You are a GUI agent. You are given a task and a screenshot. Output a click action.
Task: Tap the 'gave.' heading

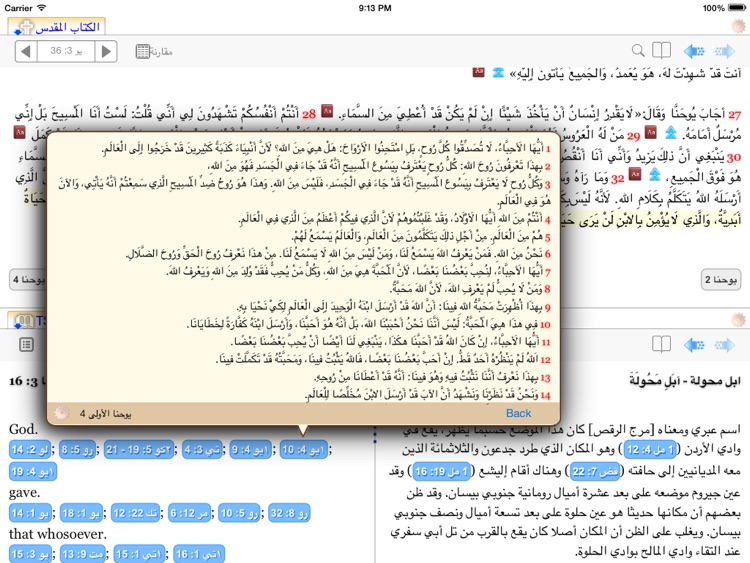click(x=24, y=493)
